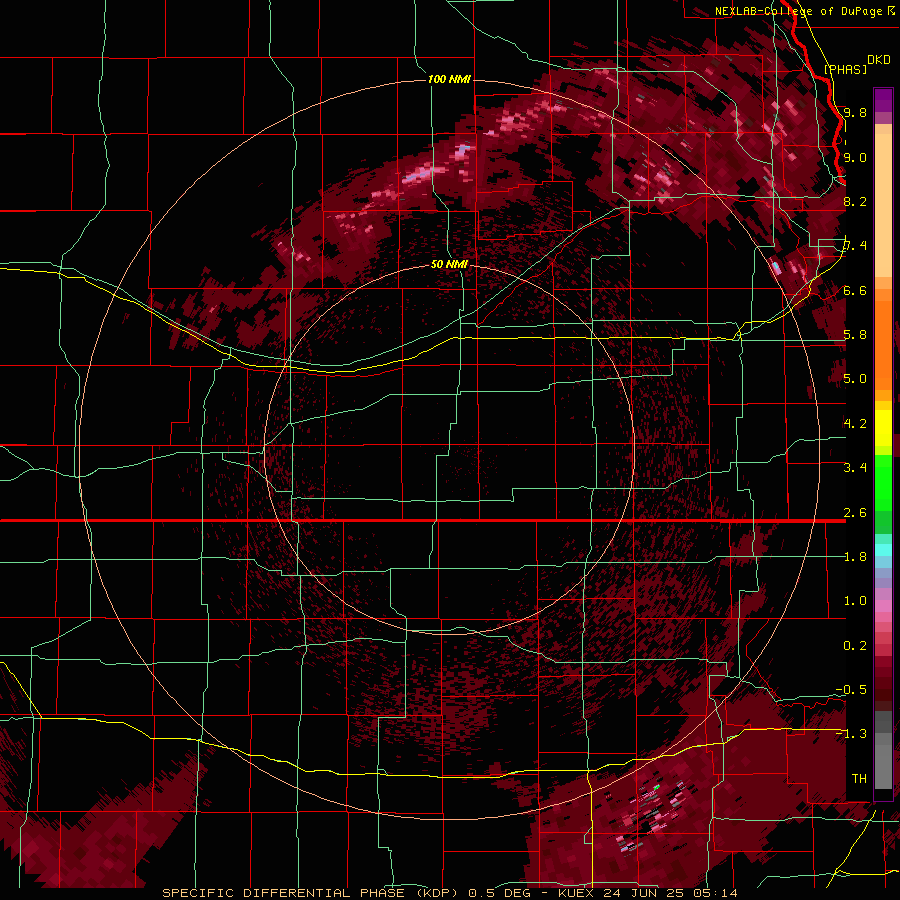The width and height of the screenshot is (900, 900).
Task: Click the 24 JUN 25 date in the caption
Action: pyautogui.click(x=643, y=893)
